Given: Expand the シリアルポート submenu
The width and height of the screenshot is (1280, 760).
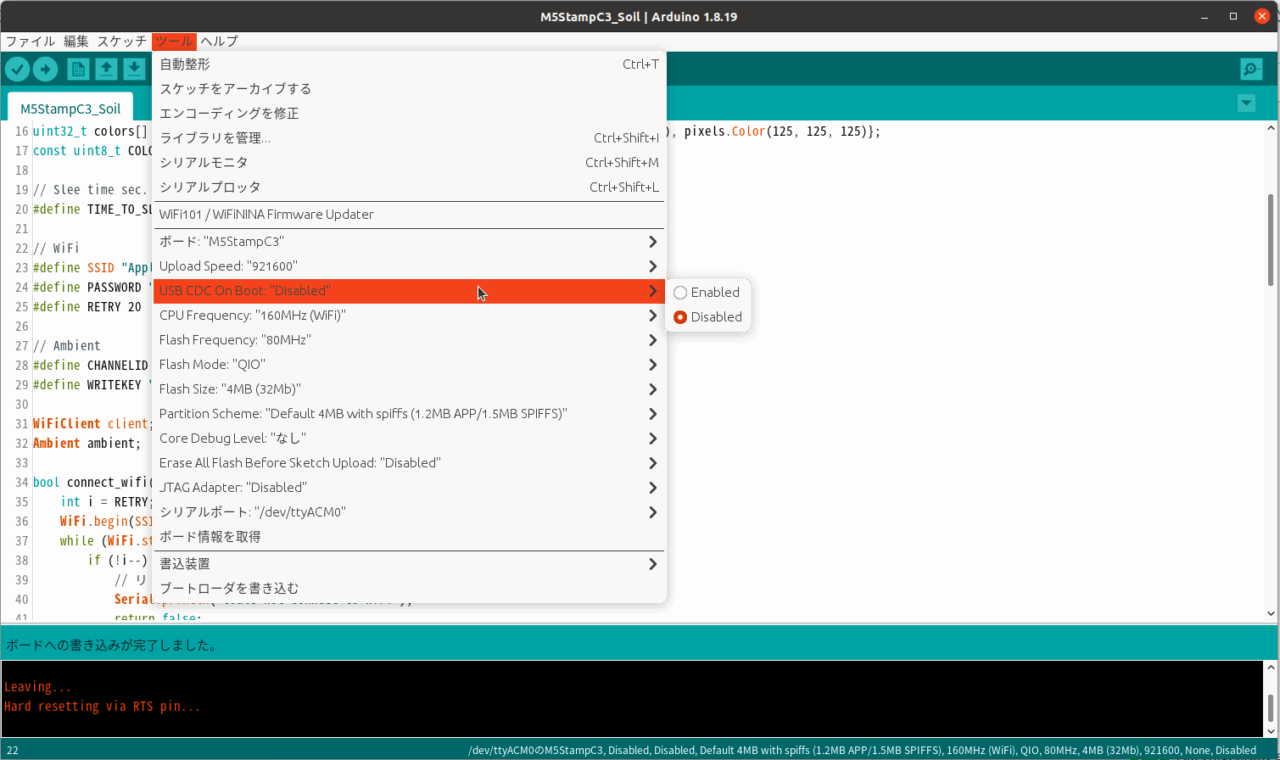Looking at the screenshot, I should point(409,512).
